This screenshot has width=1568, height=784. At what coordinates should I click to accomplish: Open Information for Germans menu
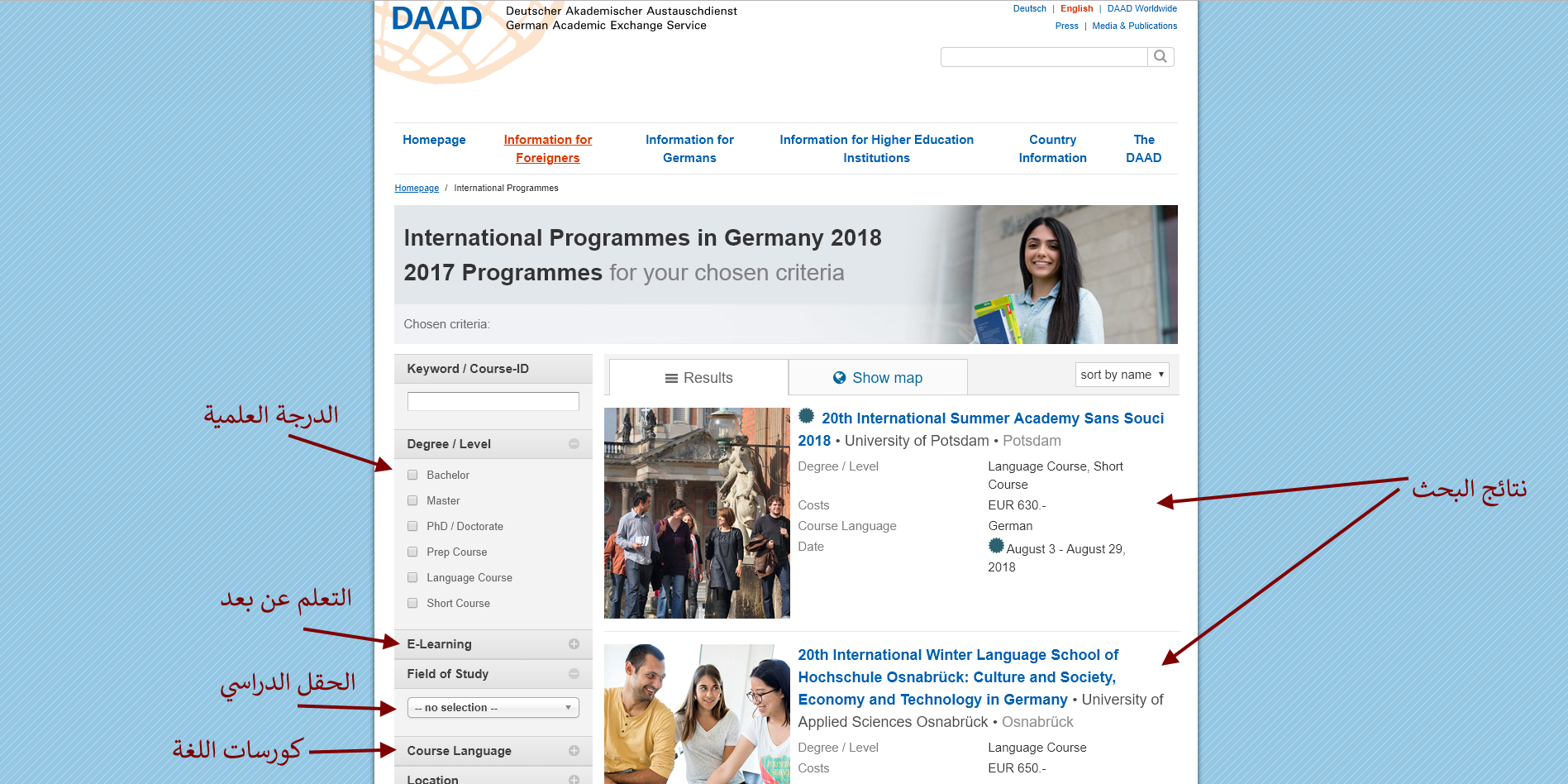tap(689, 149)
